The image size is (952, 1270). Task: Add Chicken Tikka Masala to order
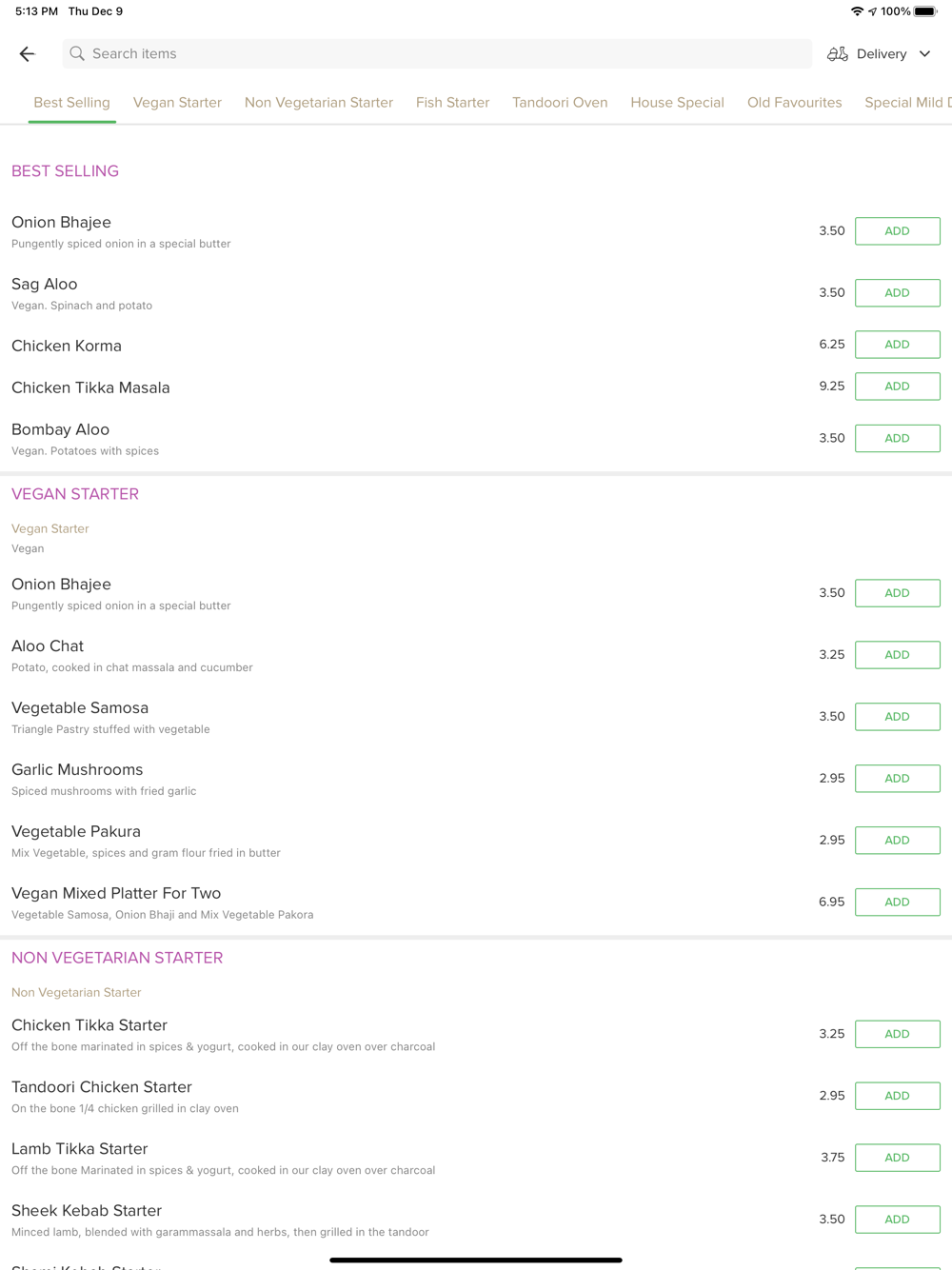[x=897, y=387]
